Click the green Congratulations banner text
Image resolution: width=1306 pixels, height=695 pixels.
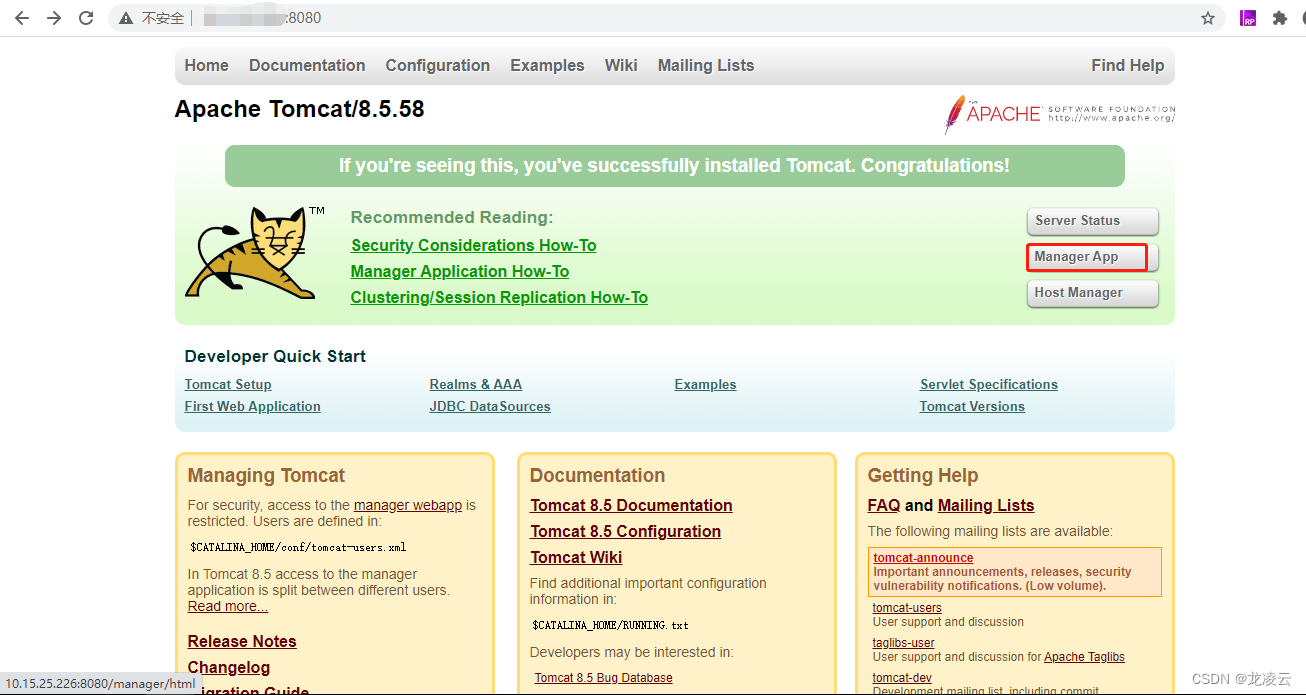point(674,166)
